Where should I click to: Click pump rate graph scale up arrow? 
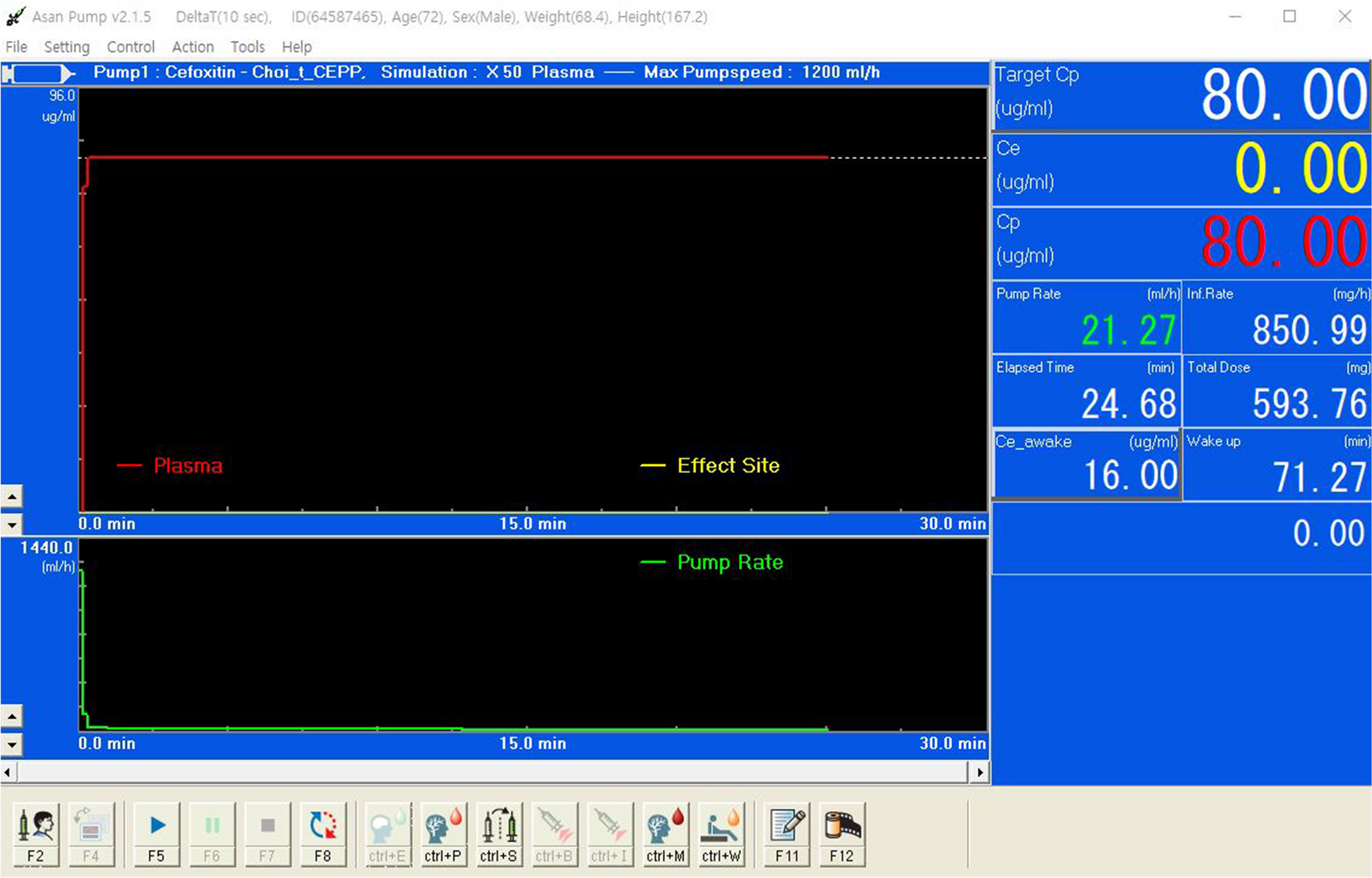12,716
